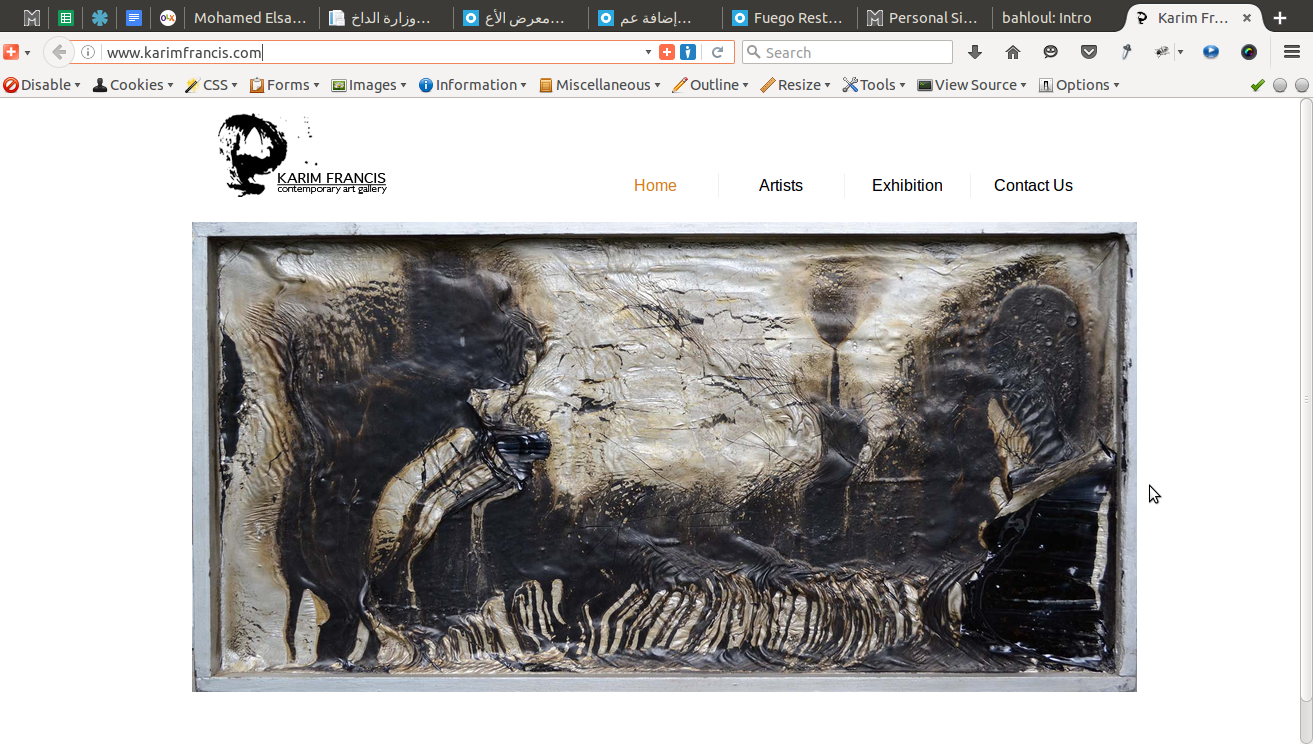This screenshot has width=1313, height=744.
Task: Open the Options developer menu
Action: 1080,85
